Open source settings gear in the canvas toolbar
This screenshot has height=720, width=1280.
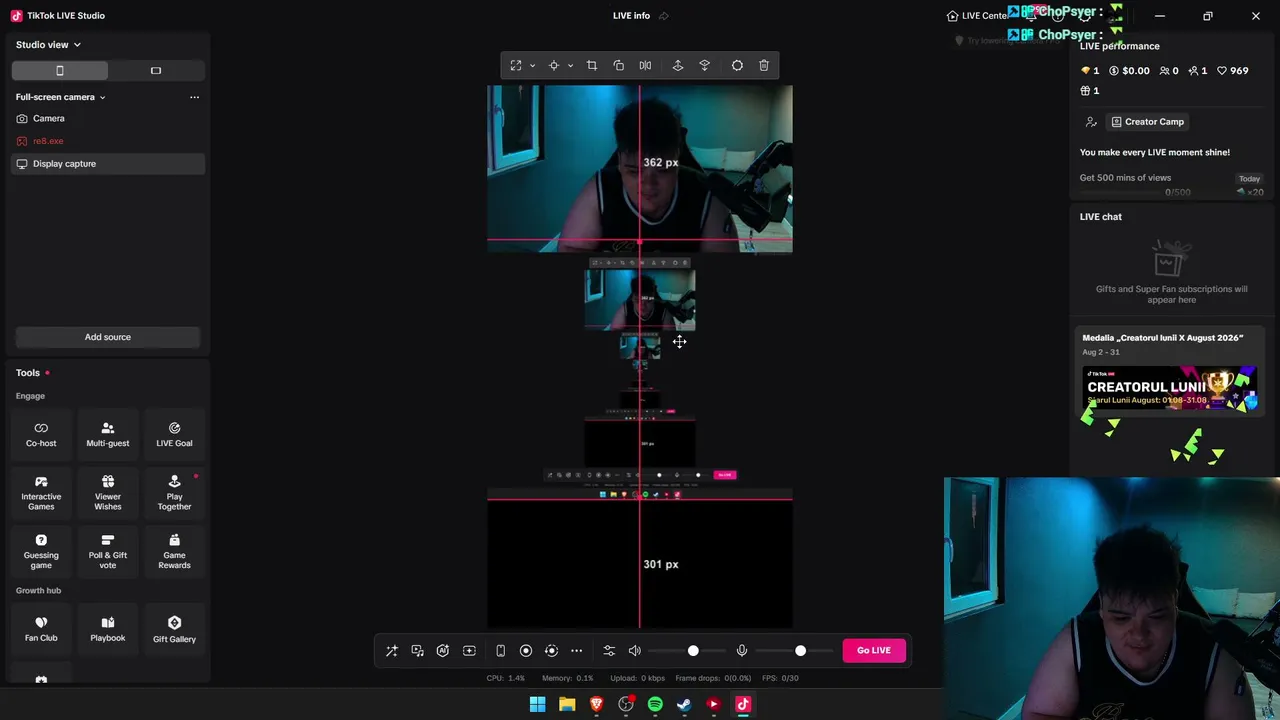[737, 66]
